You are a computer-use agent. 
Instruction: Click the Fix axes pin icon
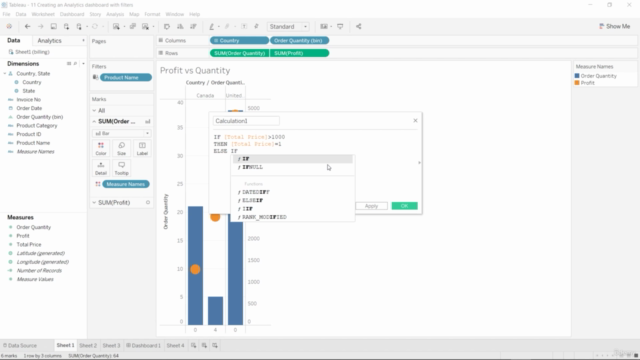256,27
